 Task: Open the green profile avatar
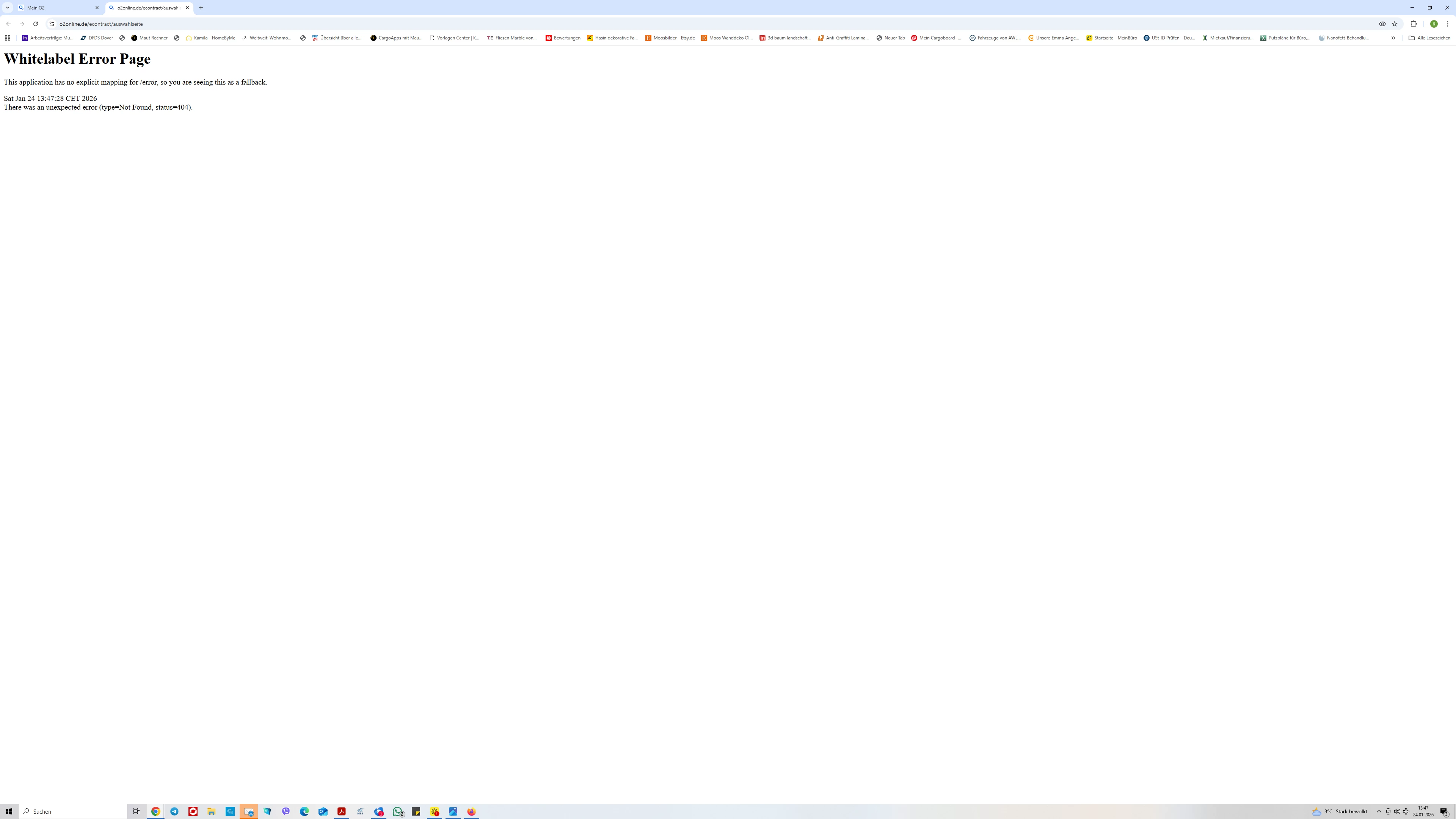pos(1434,24)
